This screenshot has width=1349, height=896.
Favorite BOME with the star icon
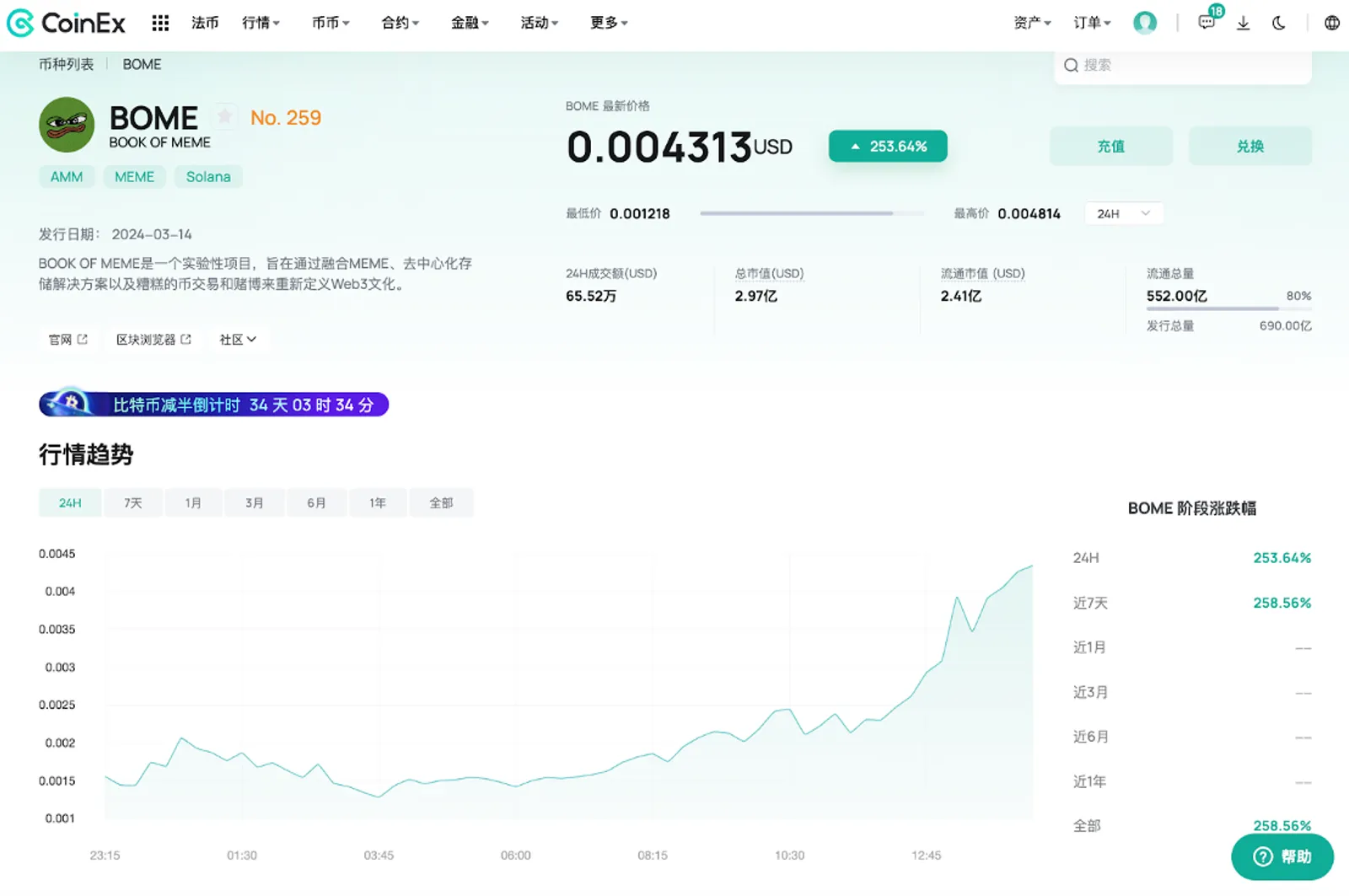pyautogui.click(x=225, y=115)
